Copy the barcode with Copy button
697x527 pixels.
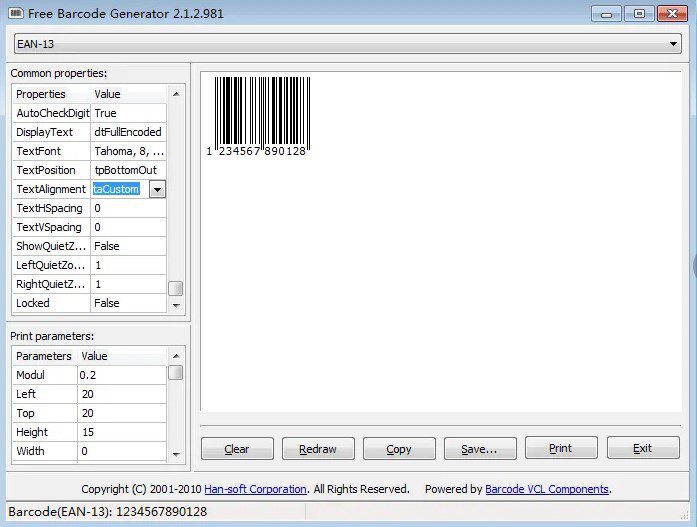399,448
